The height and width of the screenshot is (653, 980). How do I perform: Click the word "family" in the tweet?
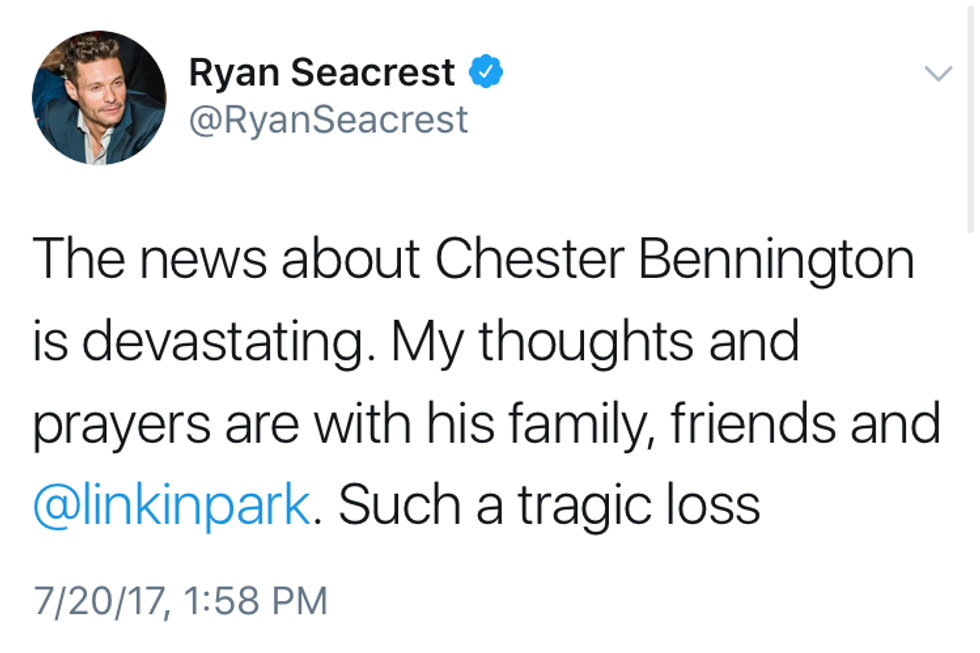click(592, 424)
